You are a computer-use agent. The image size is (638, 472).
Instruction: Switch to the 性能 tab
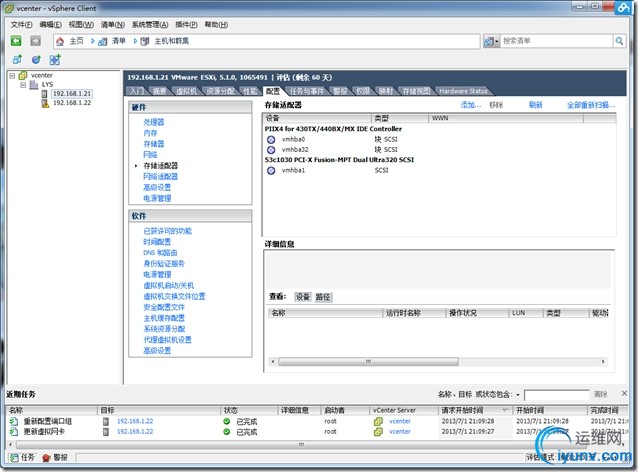[250, 91]
